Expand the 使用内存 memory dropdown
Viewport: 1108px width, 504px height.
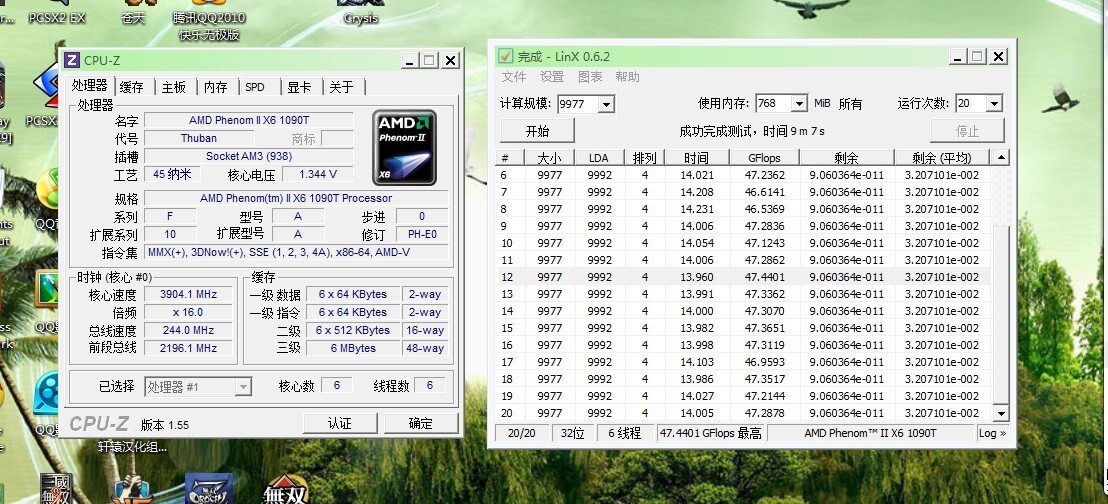pos(798,104)
